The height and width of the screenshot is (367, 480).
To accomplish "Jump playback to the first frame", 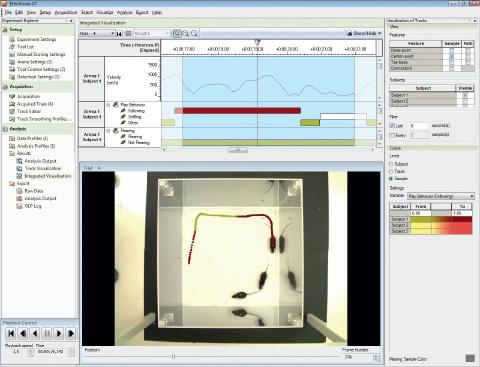I will point(11,333).
